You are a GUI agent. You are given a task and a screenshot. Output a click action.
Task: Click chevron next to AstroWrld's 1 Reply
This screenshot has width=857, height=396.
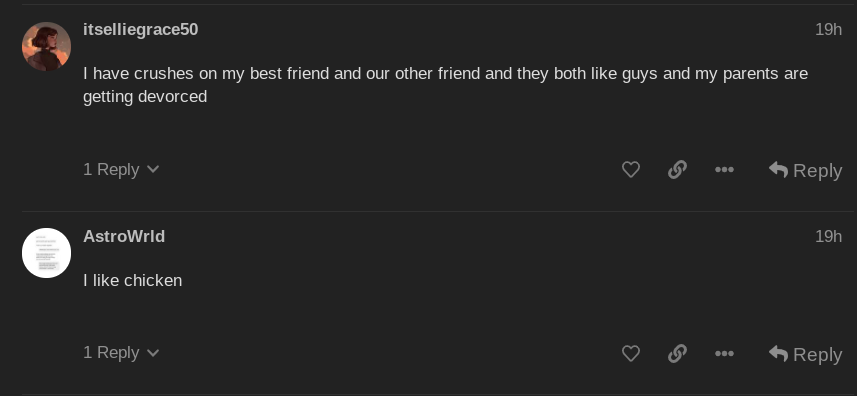[154, 353]
